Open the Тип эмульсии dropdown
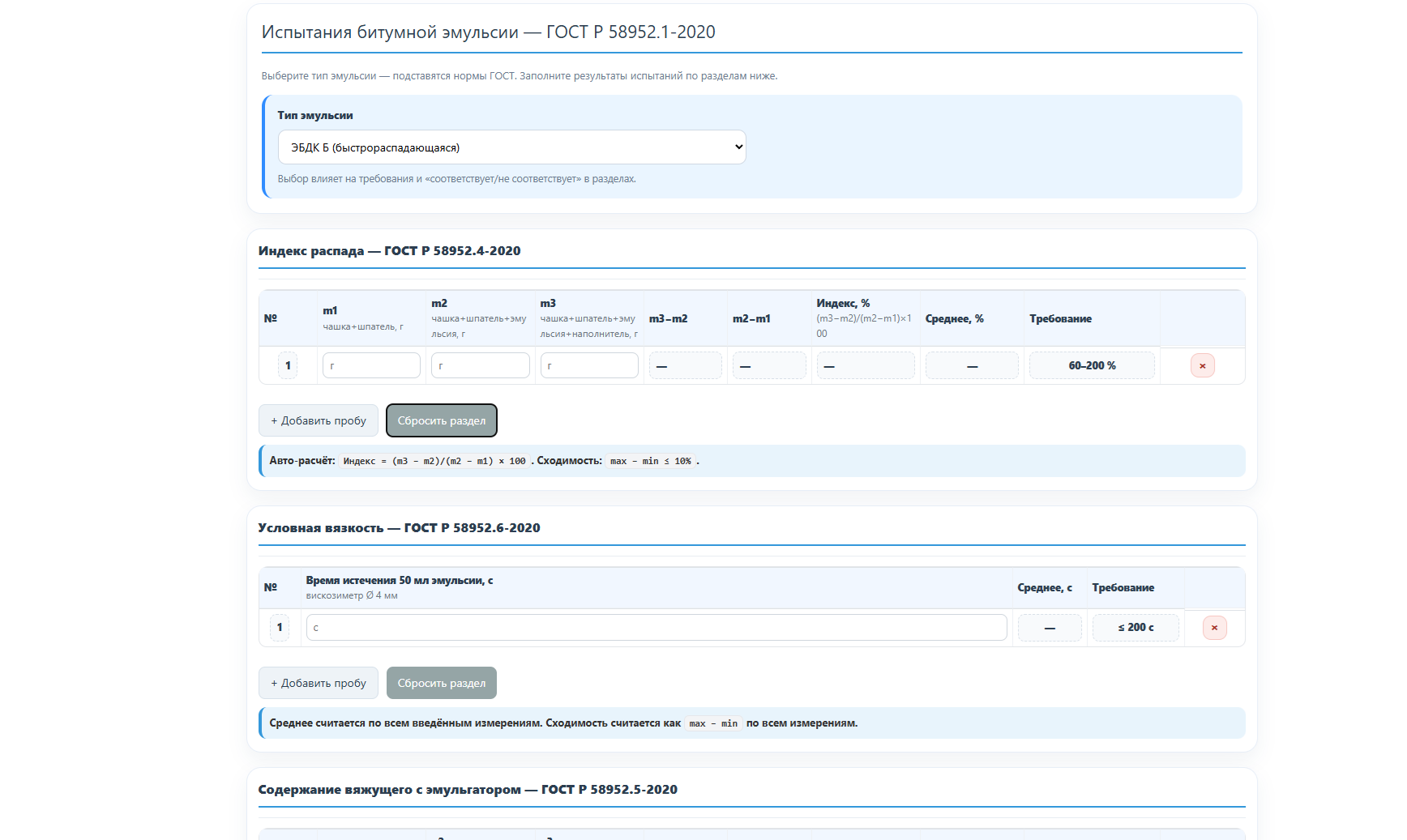 click(511, 147)
